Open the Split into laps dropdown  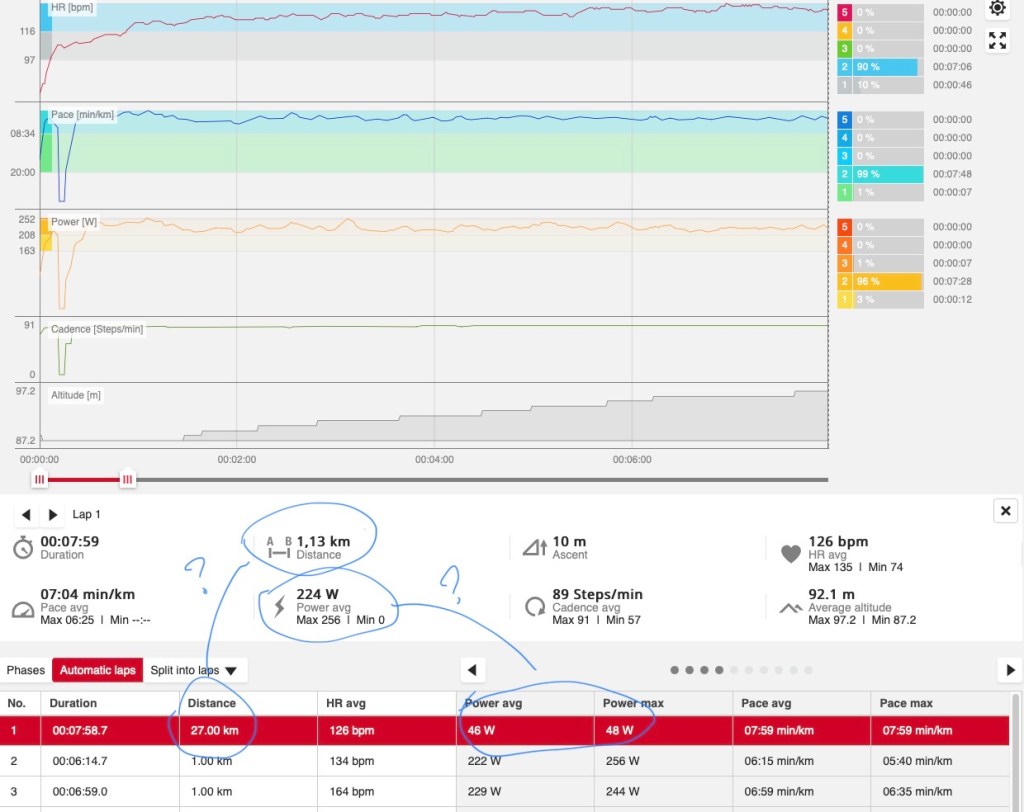tap(195, 670)
